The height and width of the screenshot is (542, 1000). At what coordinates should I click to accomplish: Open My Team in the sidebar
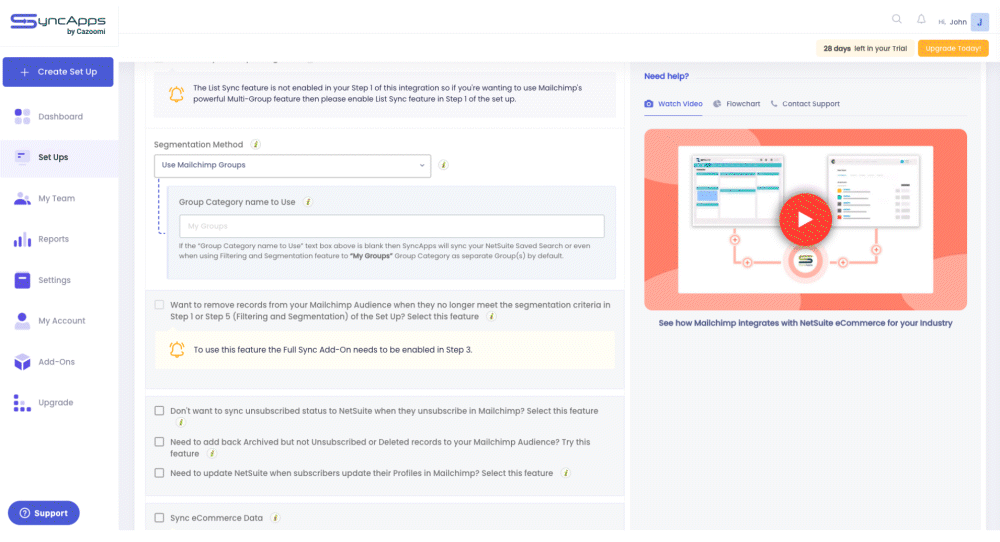(x=59, y=198)
